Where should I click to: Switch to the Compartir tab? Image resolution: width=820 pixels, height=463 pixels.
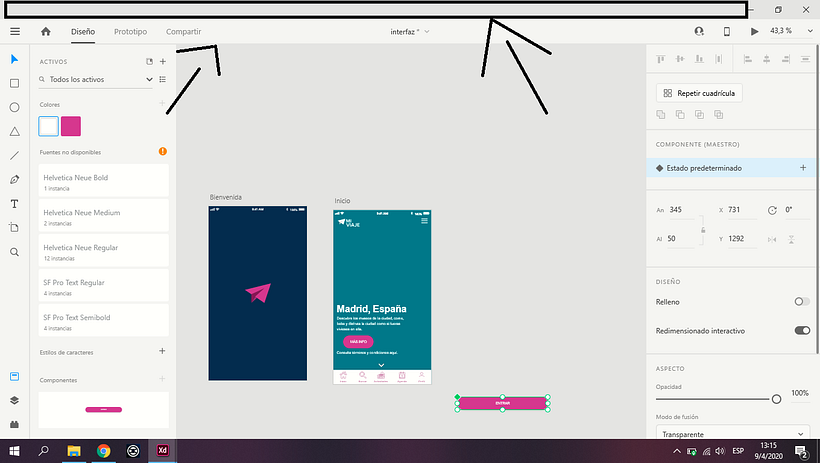coord(184,32)
